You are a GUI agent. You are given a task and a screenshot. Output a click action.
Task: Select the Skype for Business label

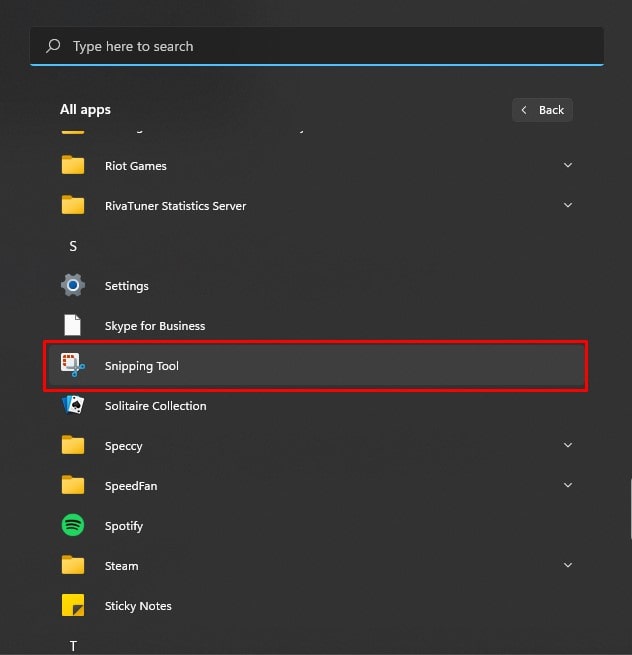155,326
